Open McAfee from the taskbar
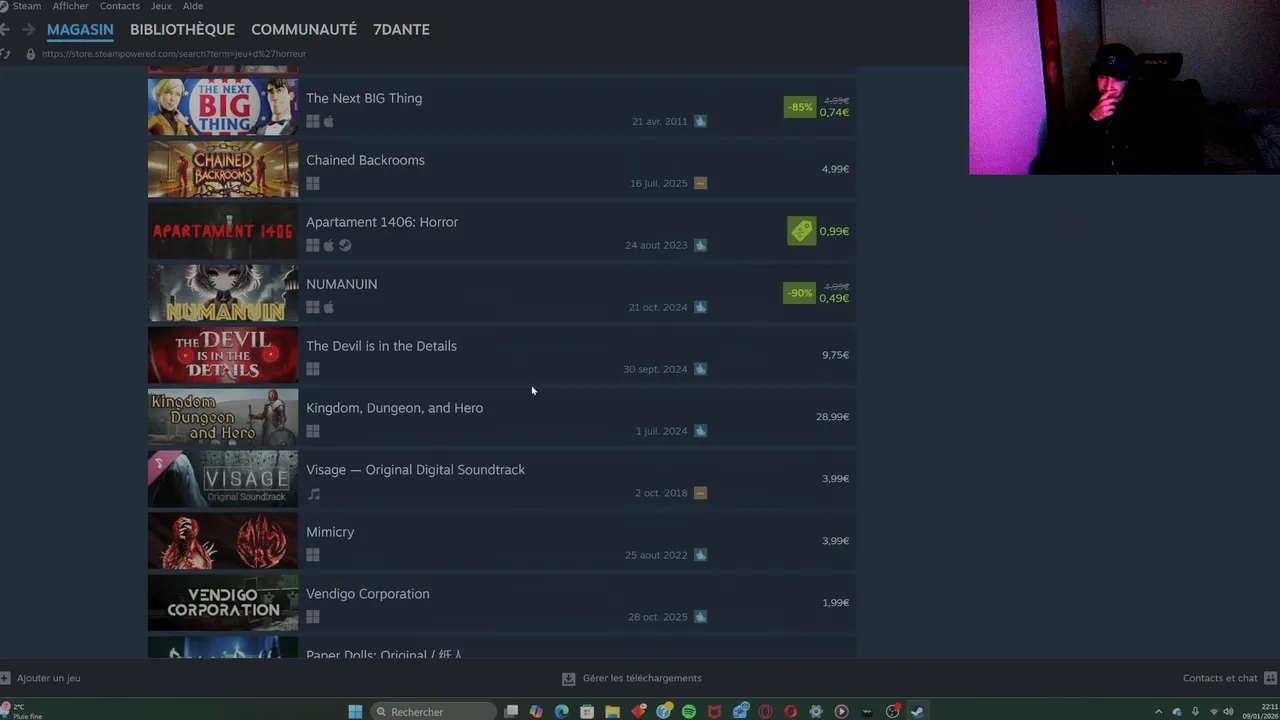1280x720 pixels. [714, 712]
